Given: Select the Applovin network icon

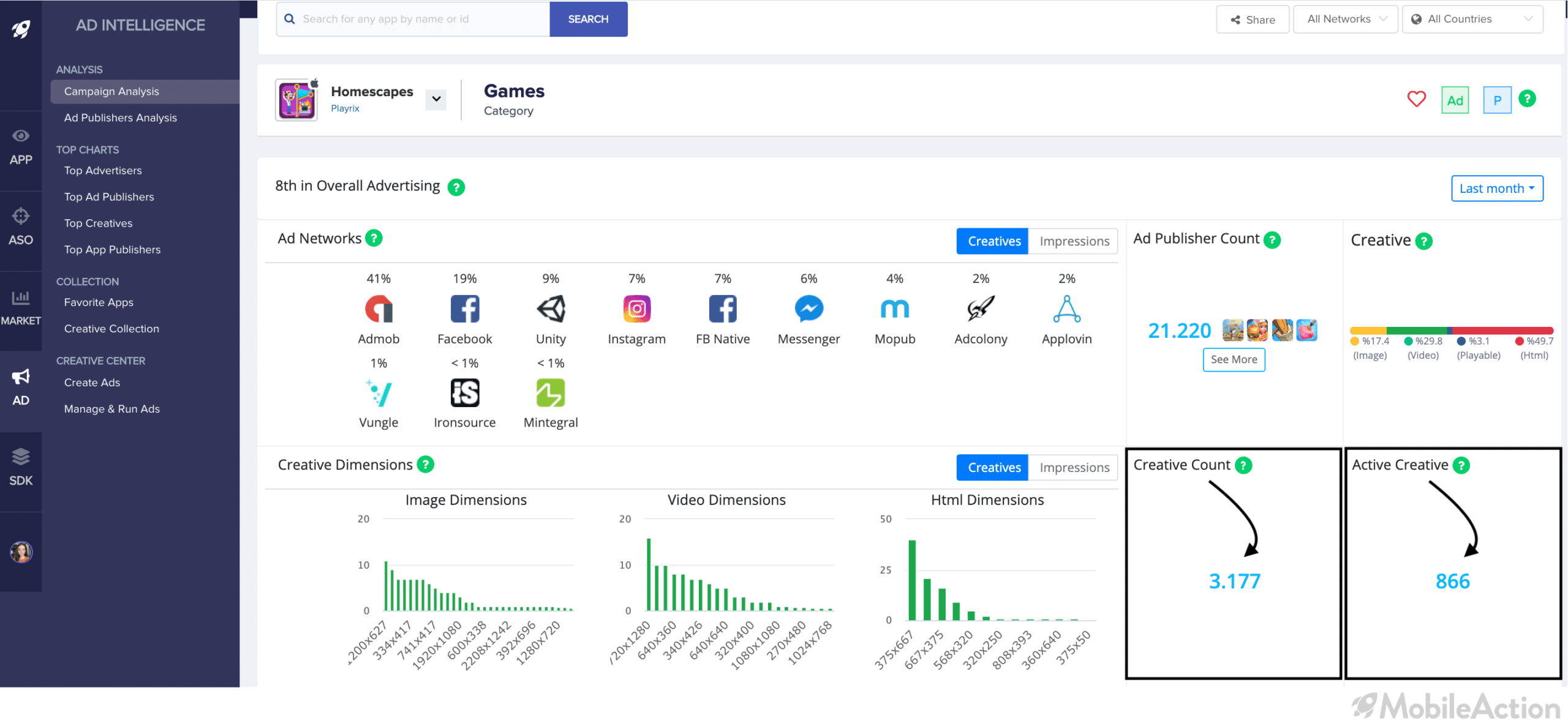Looking at the screenshot, I should coord(1067,309).
